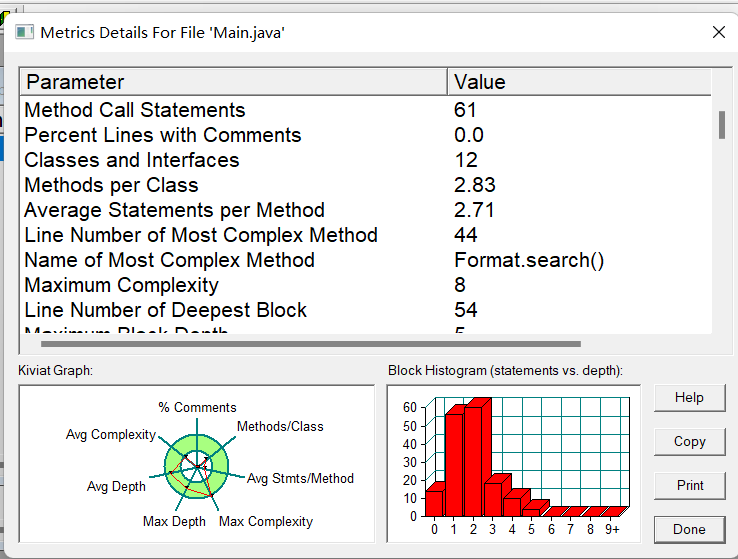Click the value 2.83

click(474, 185)
